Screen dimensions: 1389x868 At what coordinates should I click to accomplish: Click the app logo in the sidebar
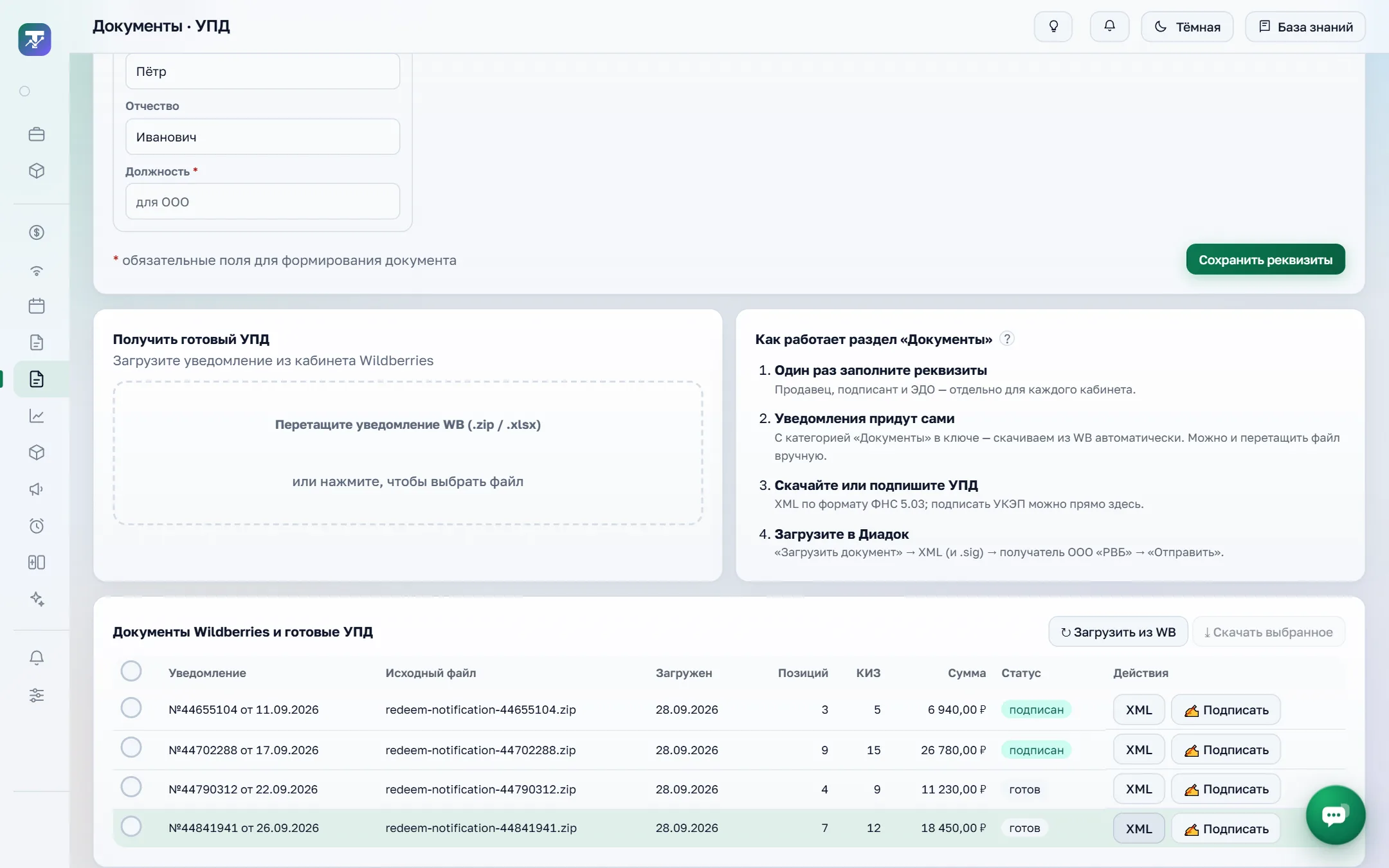pos(35,40)
